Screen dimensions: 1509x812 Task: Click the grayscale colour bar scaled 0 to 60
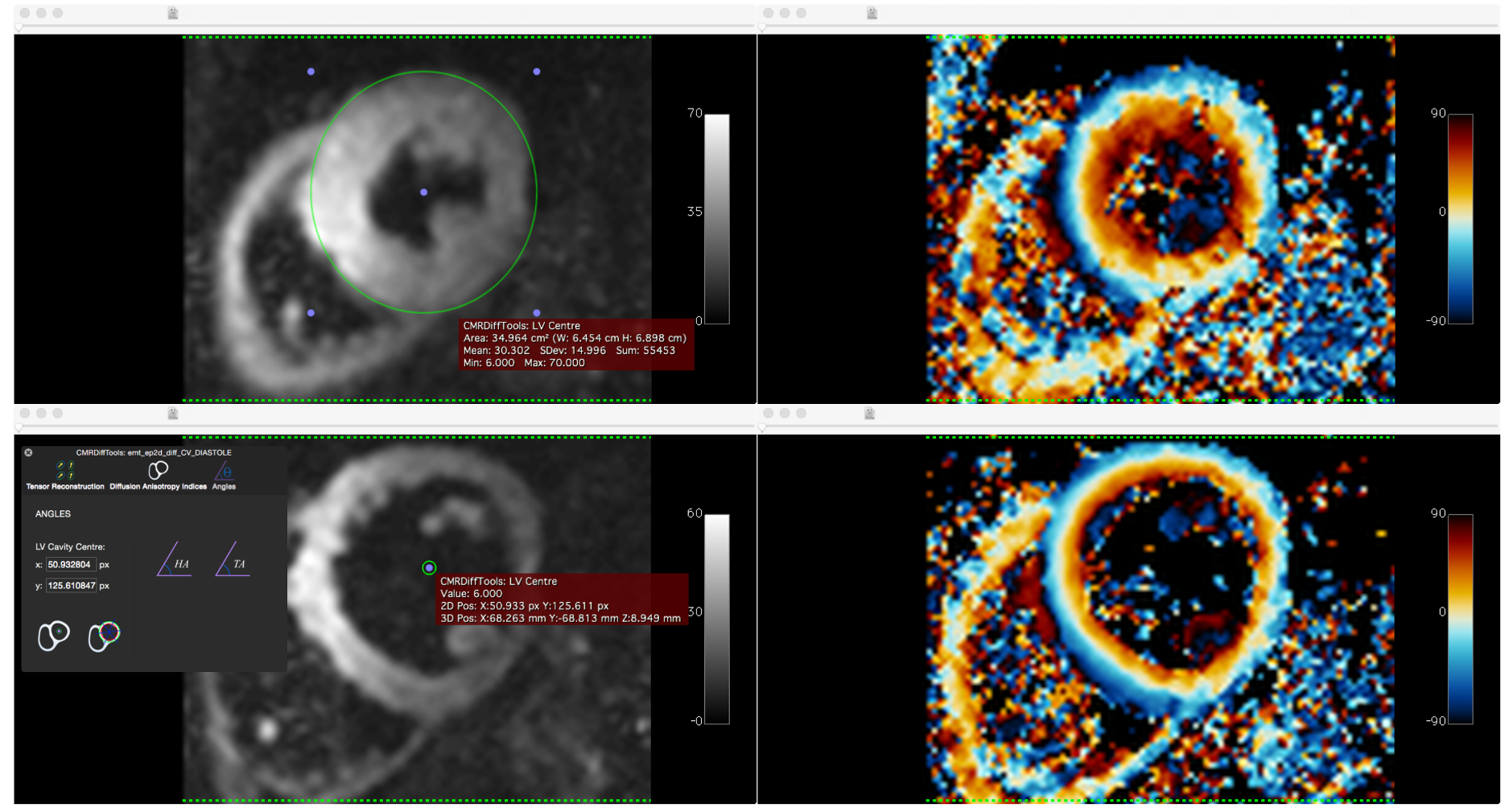tap(716, 619)
